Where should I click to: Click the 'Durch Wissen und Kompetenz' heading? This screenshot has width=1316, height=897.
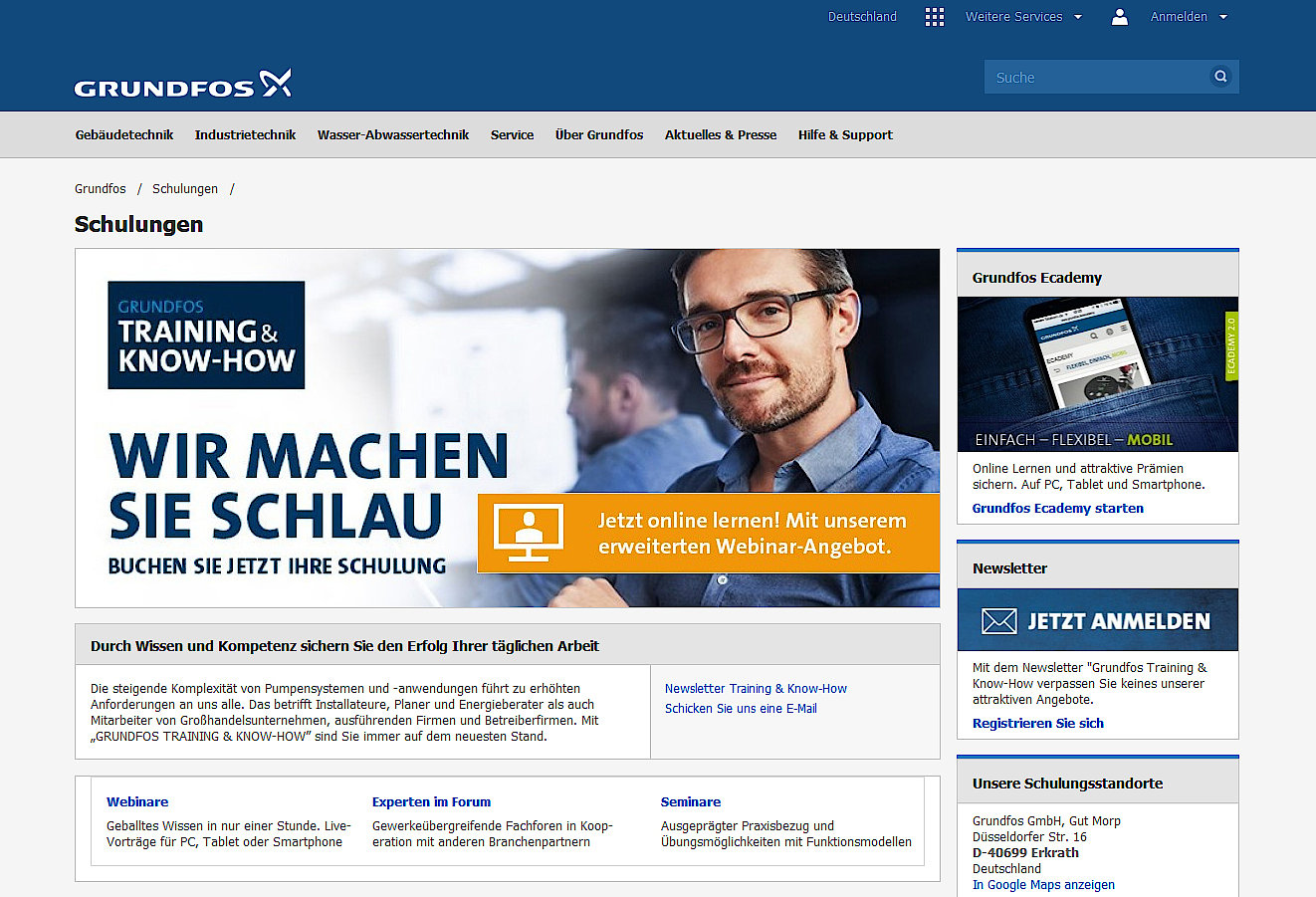tap(344, 646)
